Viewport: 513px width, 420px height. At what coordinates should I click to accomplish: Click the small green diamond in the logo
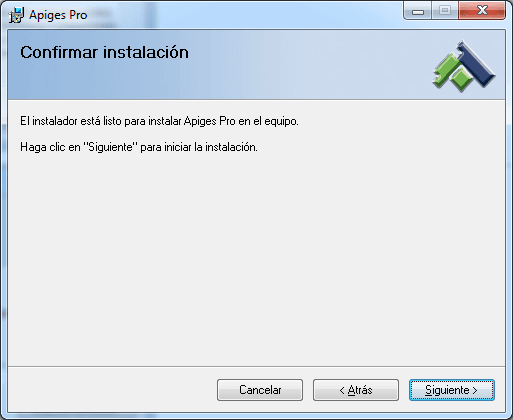click(461, 80)
